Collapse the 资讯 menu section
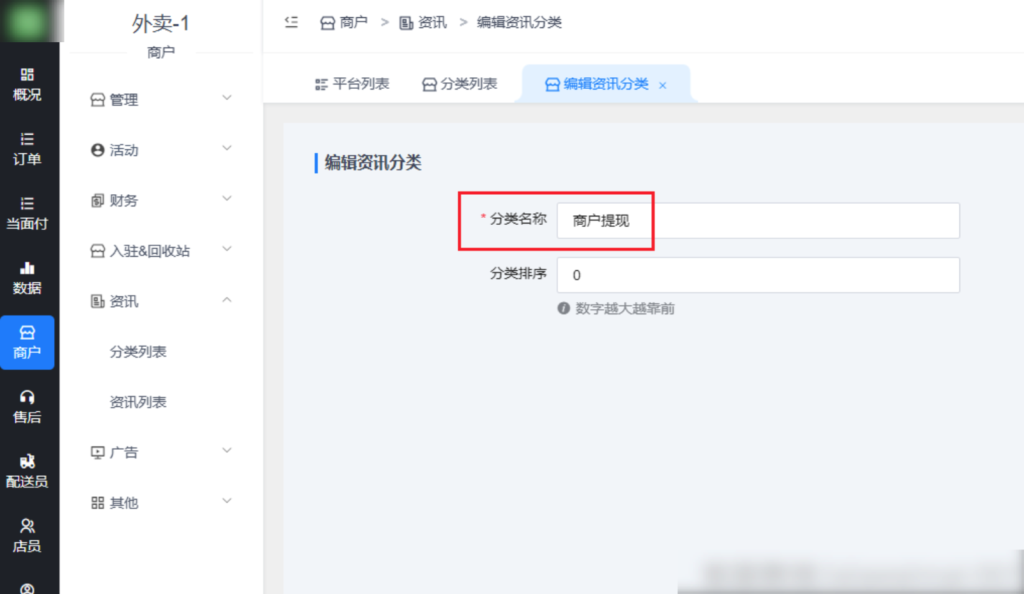This screenshot has width=1024, height=594. click(160, 301)
